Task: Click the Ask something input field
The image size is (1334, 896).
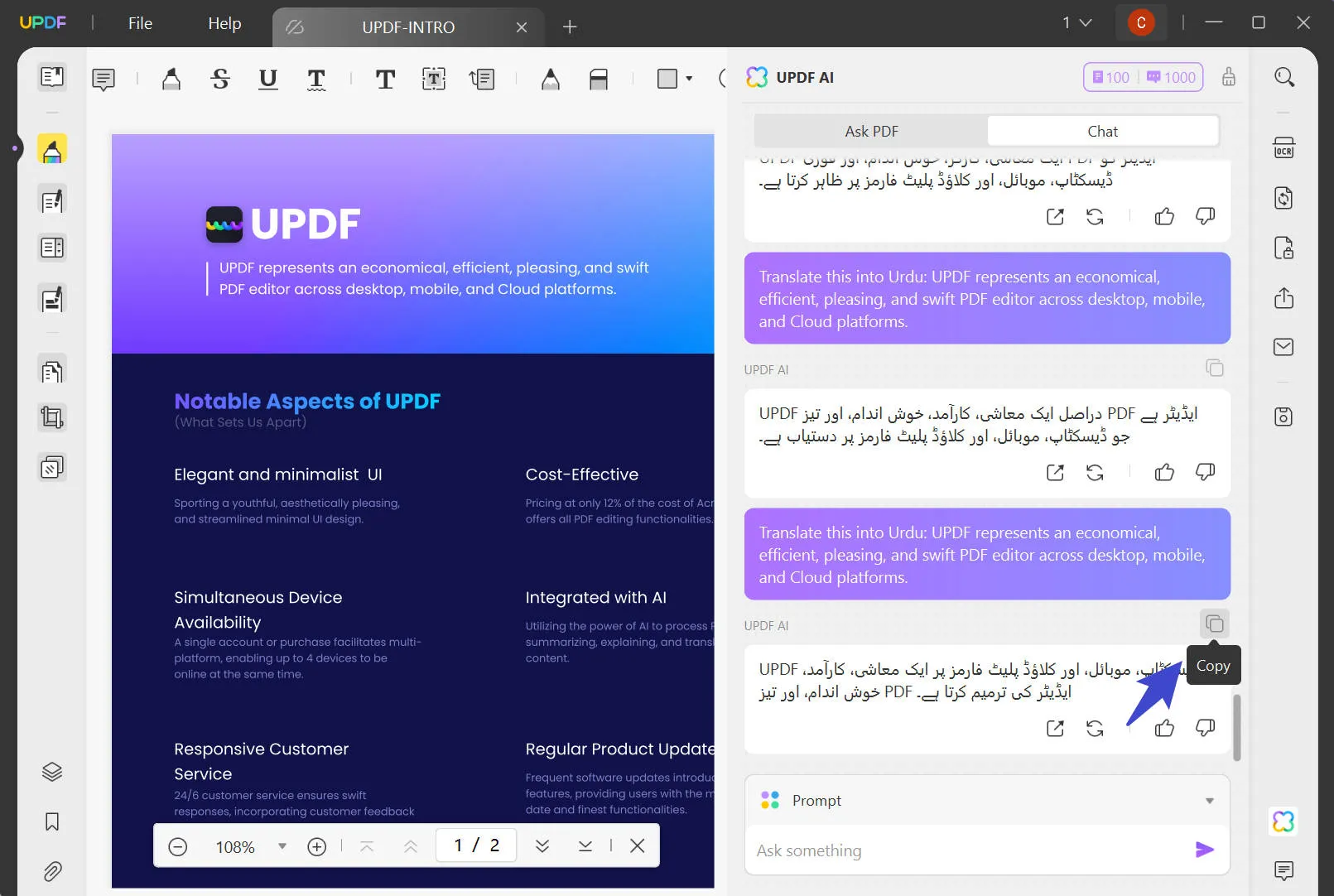Action: pos(969,850)
